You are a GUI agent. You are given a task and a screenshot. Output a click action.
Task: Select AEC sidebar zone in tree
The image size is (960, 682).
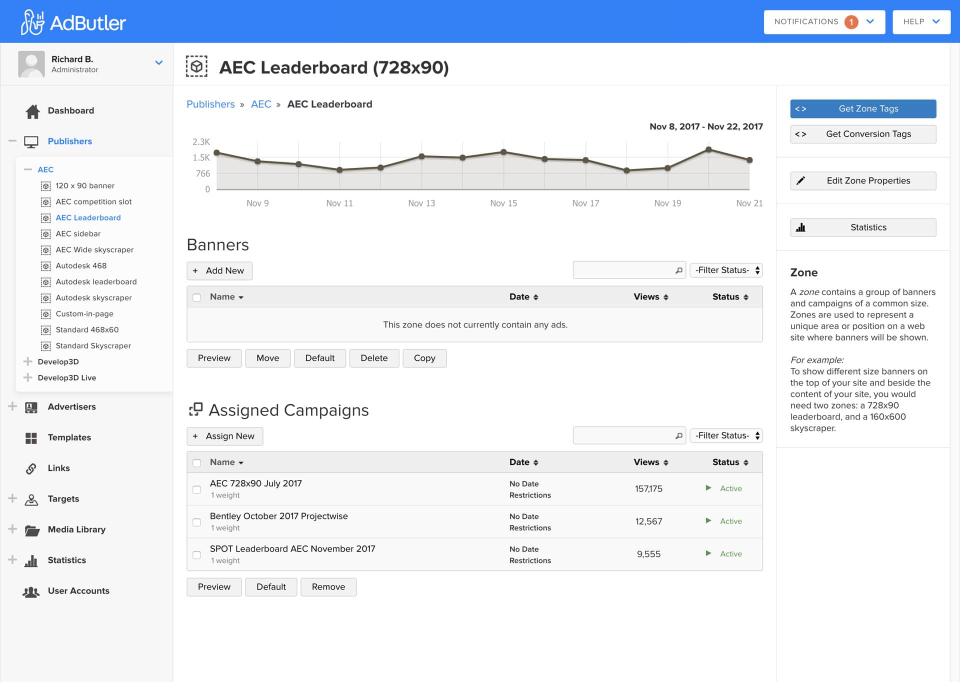(78, 234)
